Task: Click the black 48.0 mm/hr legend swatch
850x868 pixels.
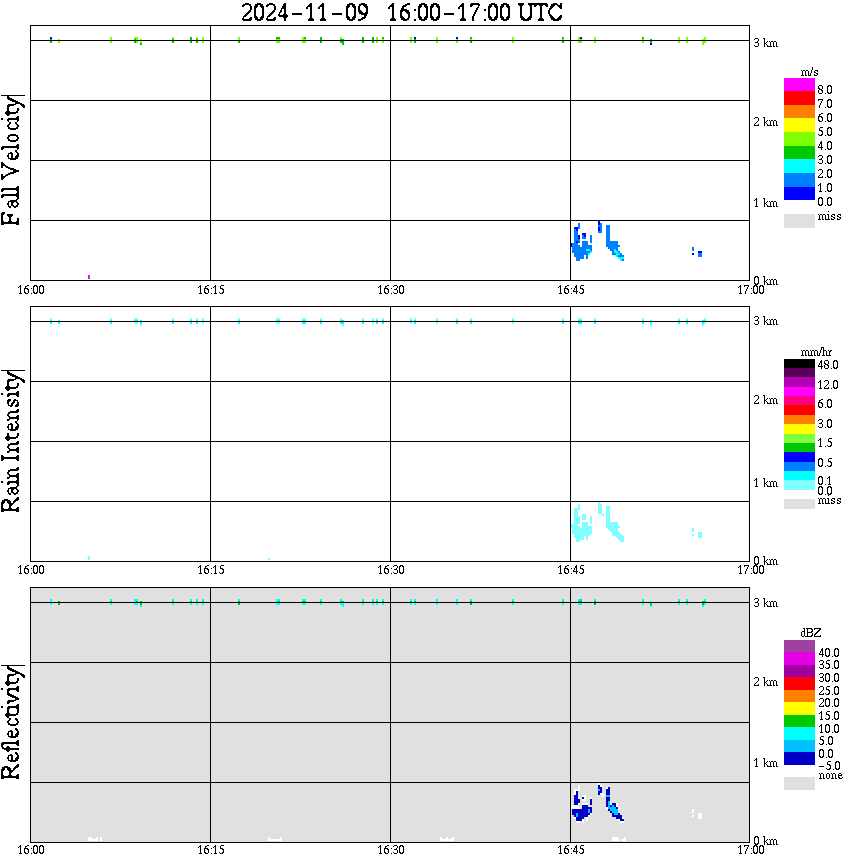Action: coord(799,364)
